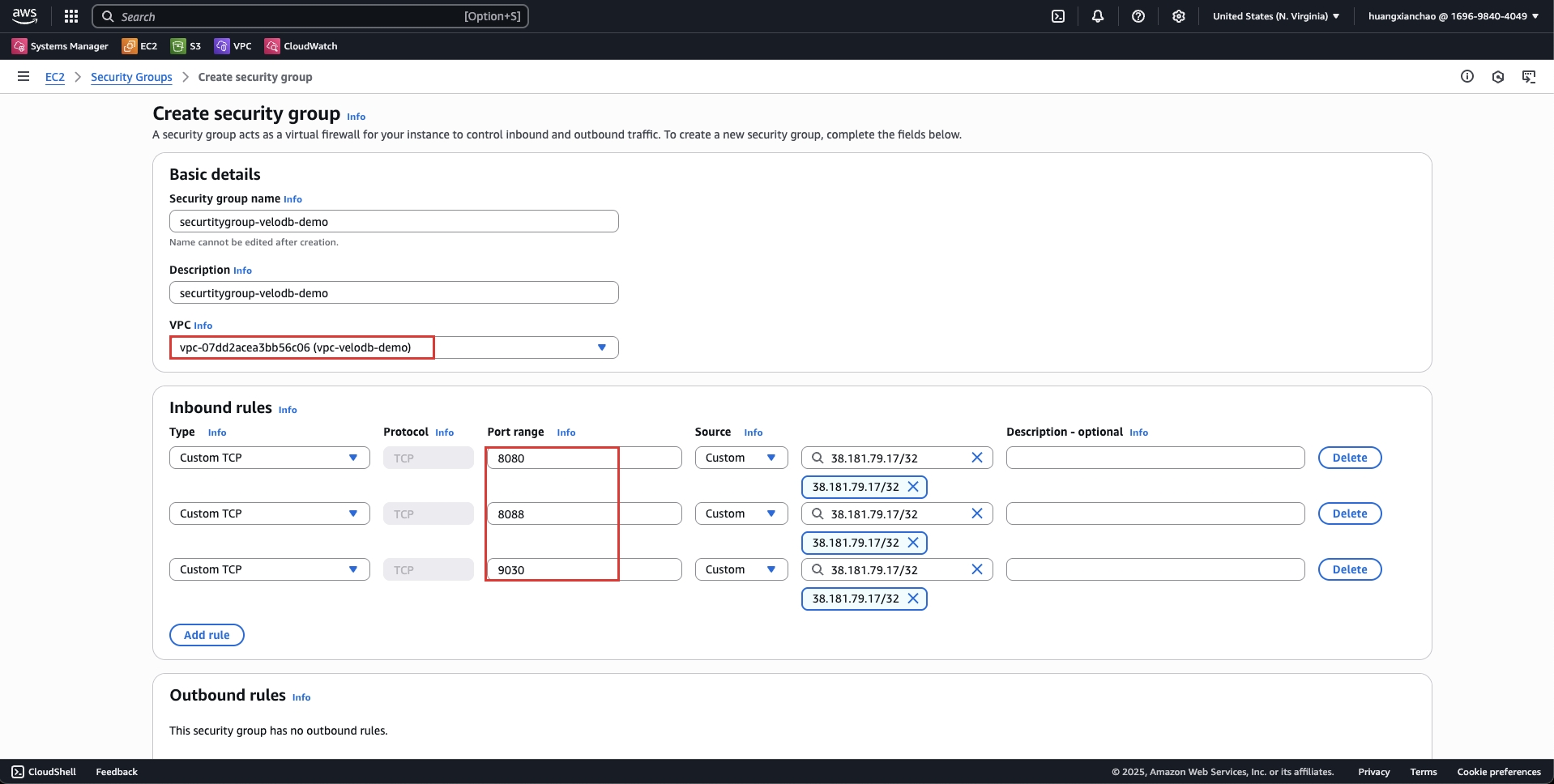This screenshot has height=784, width=1554.
Task: Click Info link next to Create security group
Action: point(356,117)
